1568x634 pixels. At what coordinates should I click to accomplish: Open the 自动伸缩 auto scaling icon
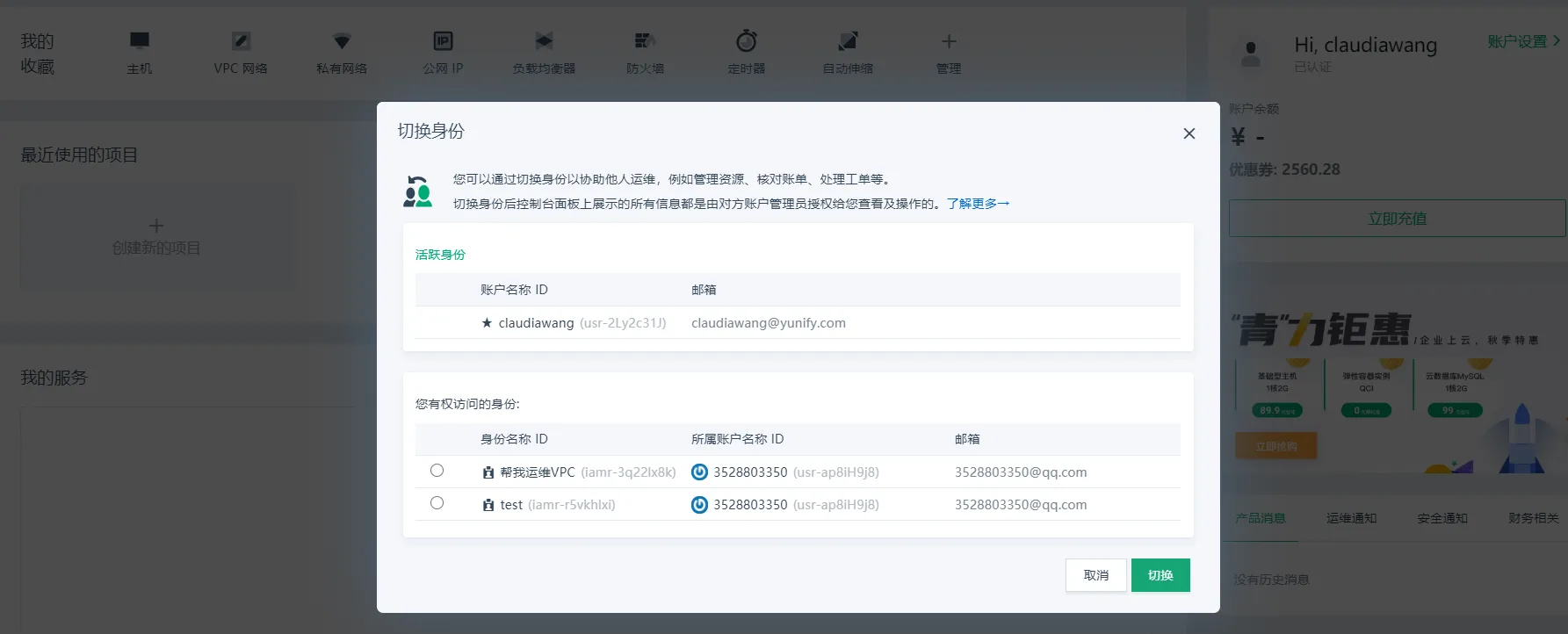(x=848, y=41)
